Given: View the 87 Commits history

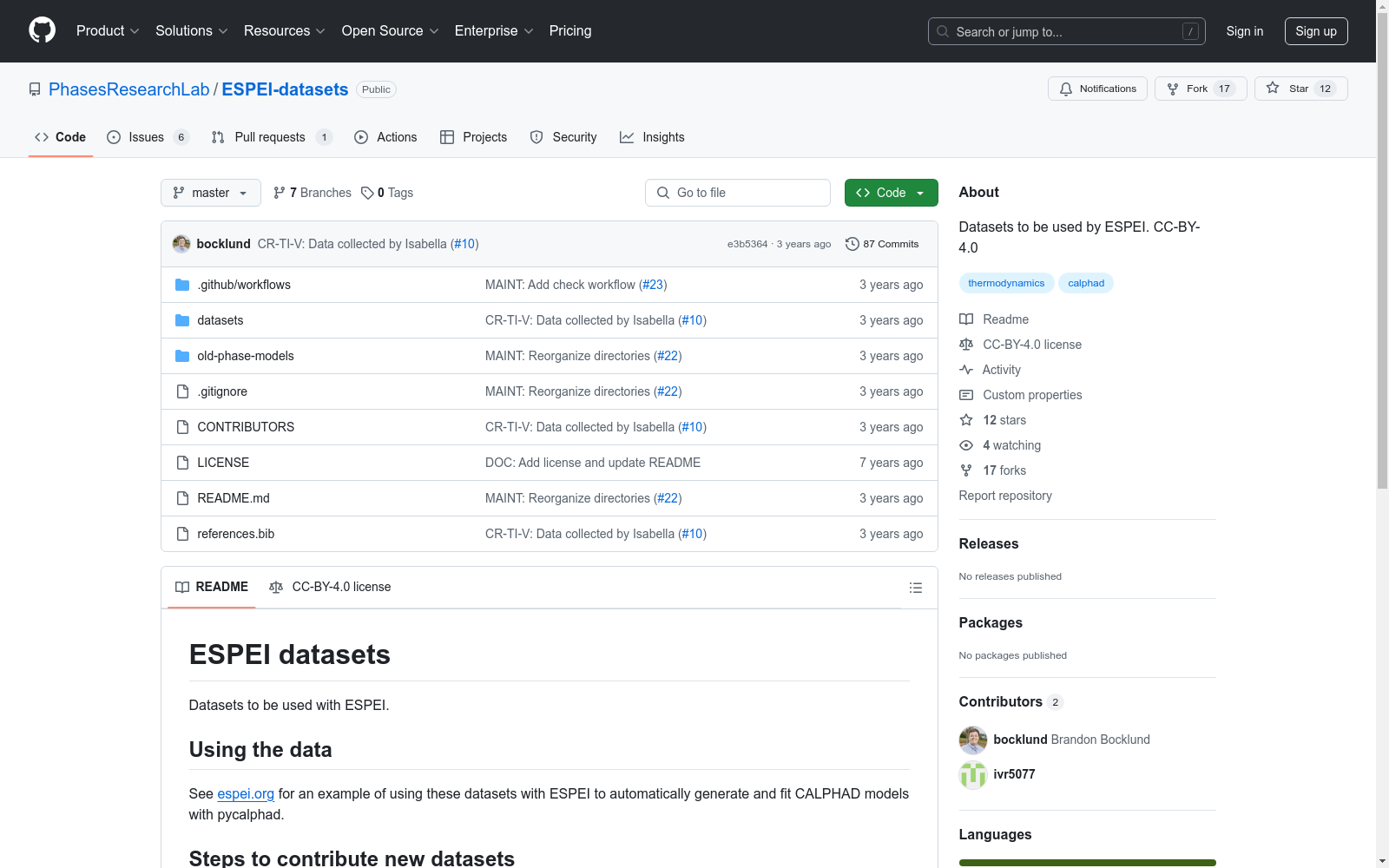Looking at the screenshot, I should click(882, 244).
